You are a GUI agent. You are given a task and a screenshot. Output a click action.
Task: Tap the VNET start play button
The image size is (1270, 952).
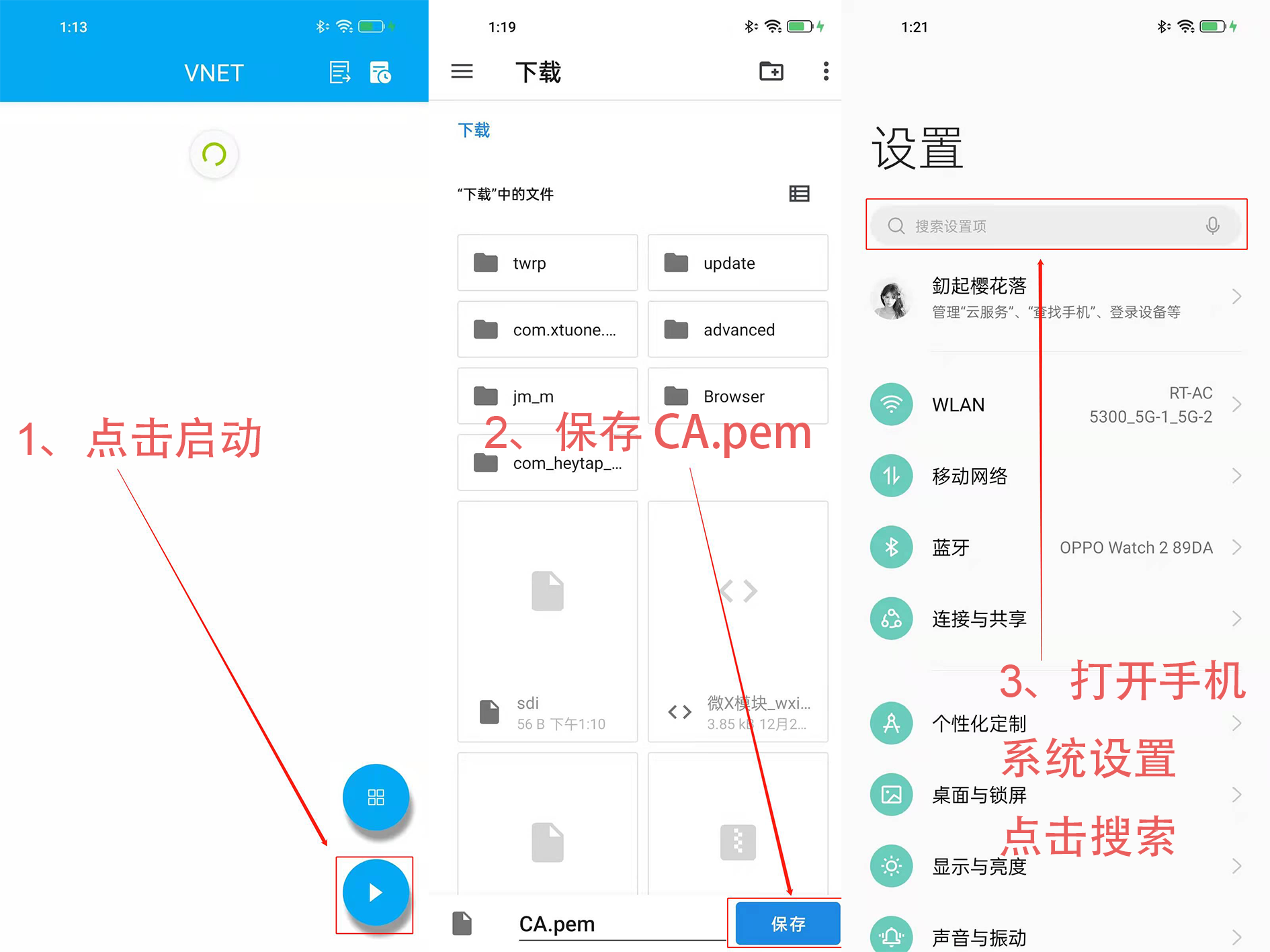tap(376, 892)
